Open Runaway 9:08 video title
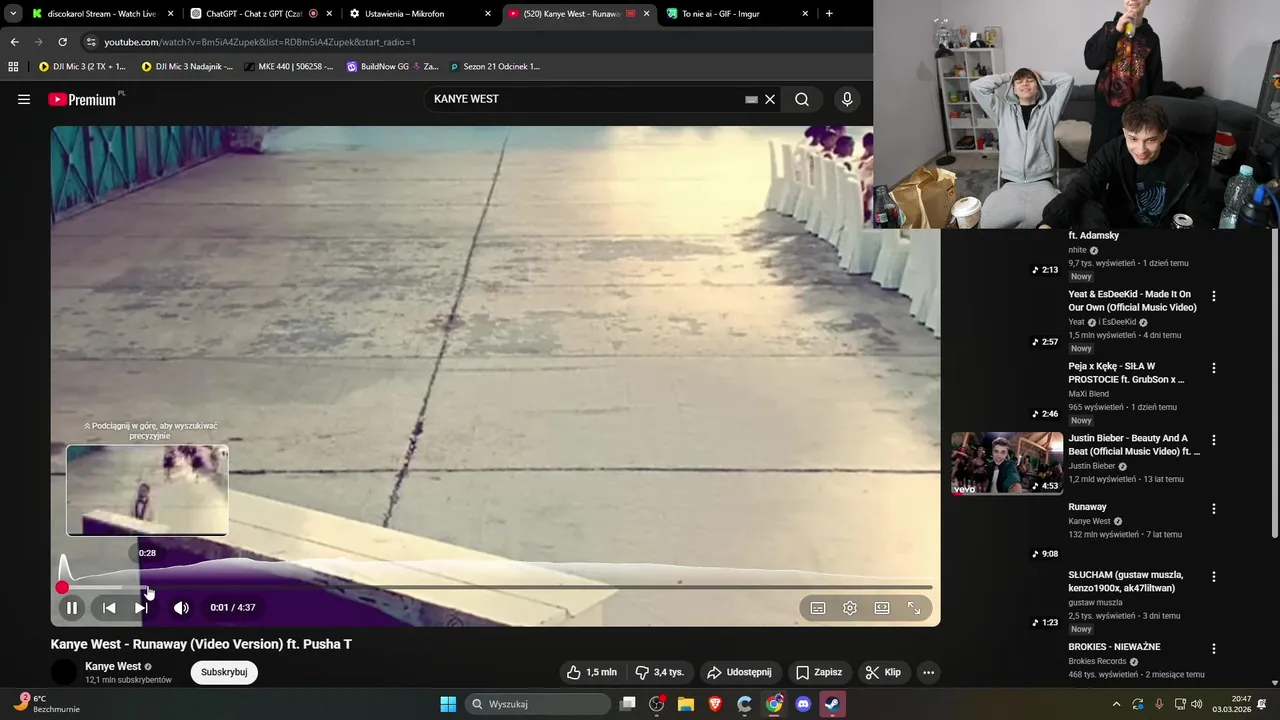This screenshot has height=720, width=1280. click(1087, 507)
